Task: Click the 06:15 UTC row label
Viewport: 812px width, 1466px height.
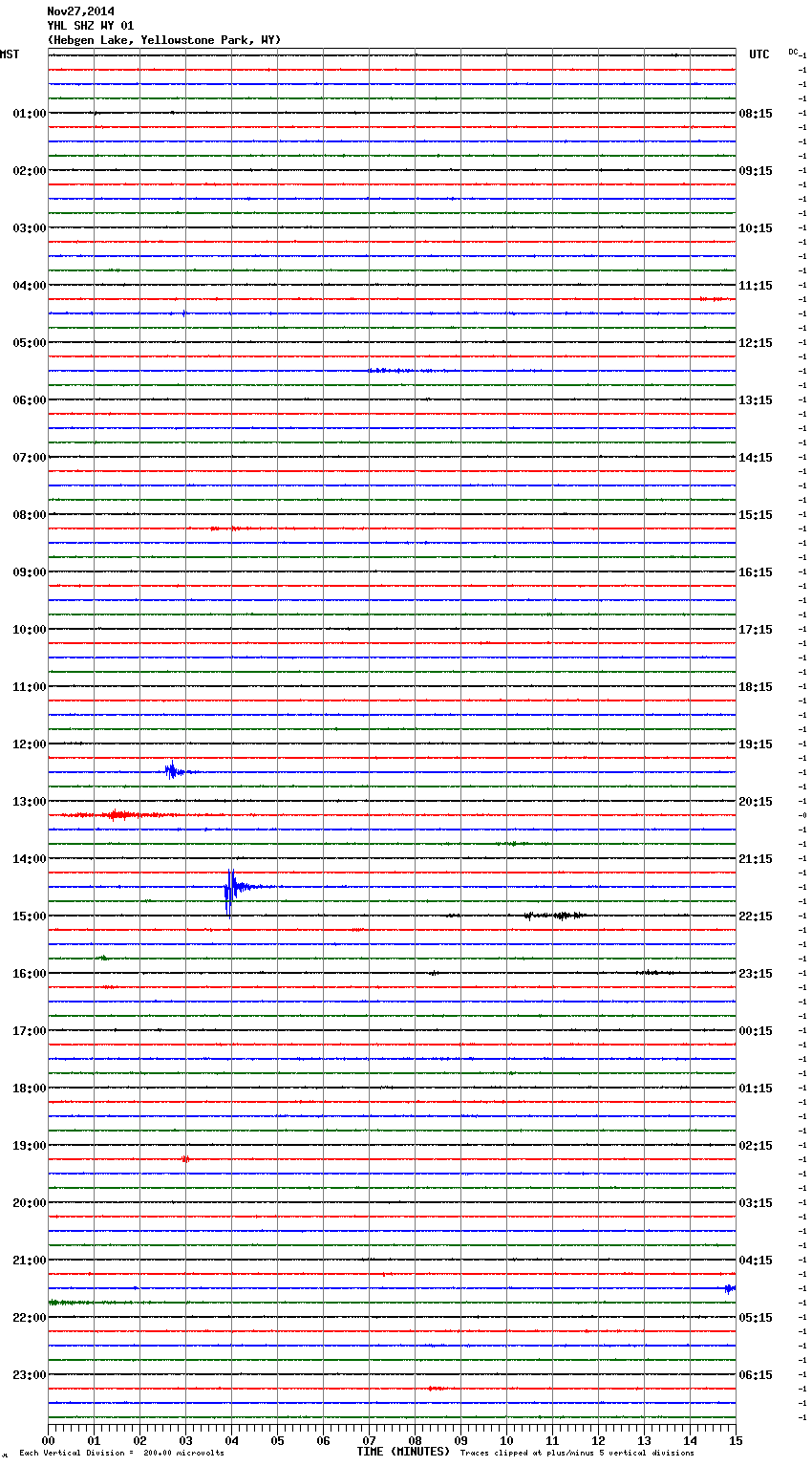Action: point(756,1375)
